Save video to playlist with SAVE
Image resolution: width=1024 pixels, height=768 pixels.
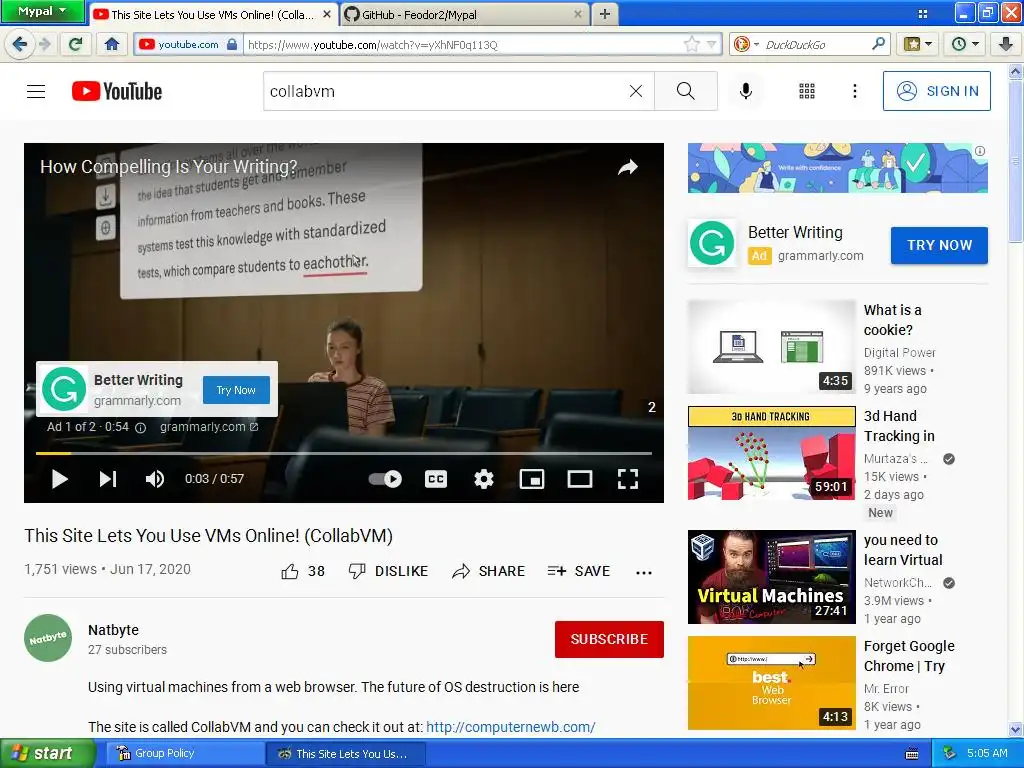579,571
